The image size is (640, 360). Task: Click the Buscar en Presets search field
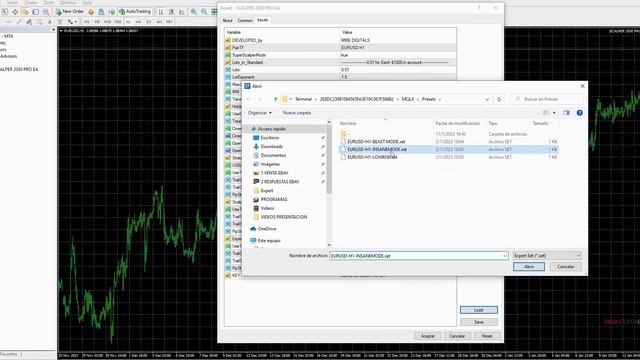coord(547,99)
